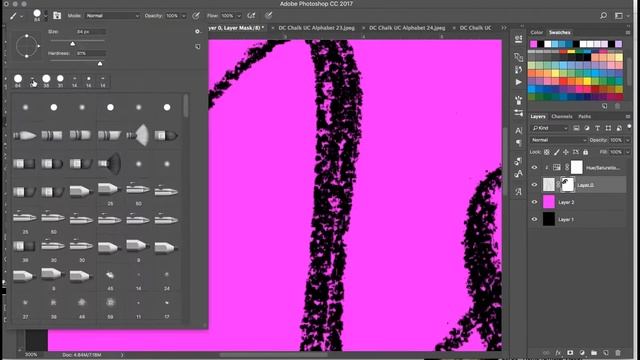Select recent brush sized 31
Screen dimensions: 640x360
point(60,80)
